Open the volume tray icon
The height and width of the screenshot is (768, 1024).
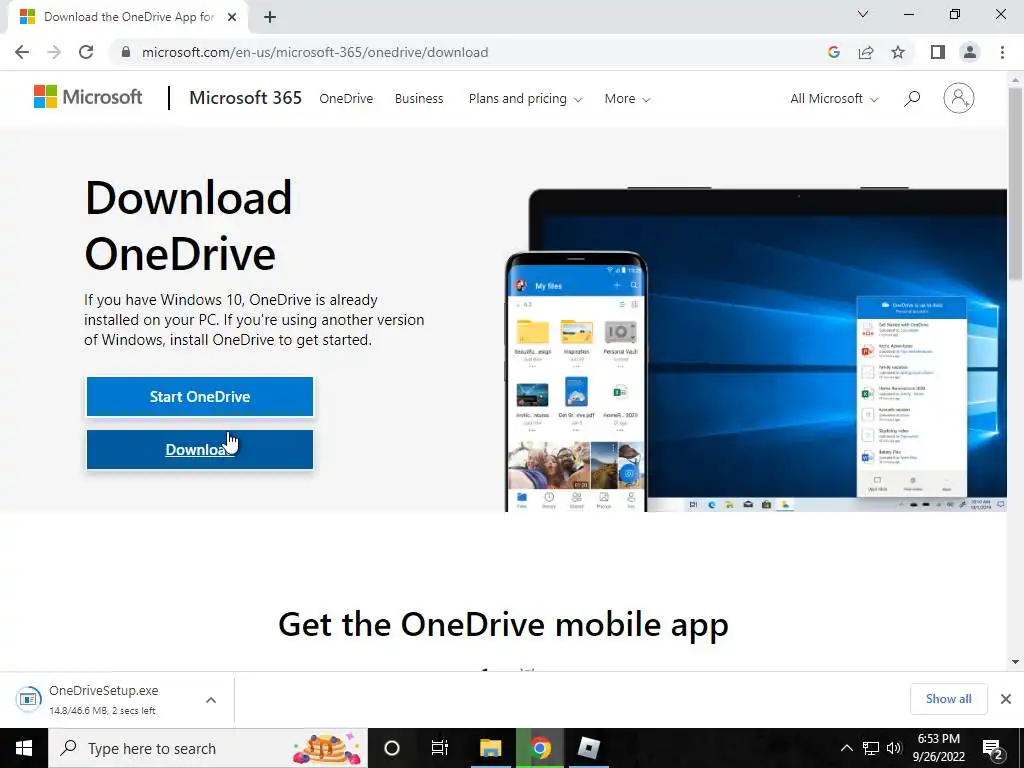click(x=894, y=748)
